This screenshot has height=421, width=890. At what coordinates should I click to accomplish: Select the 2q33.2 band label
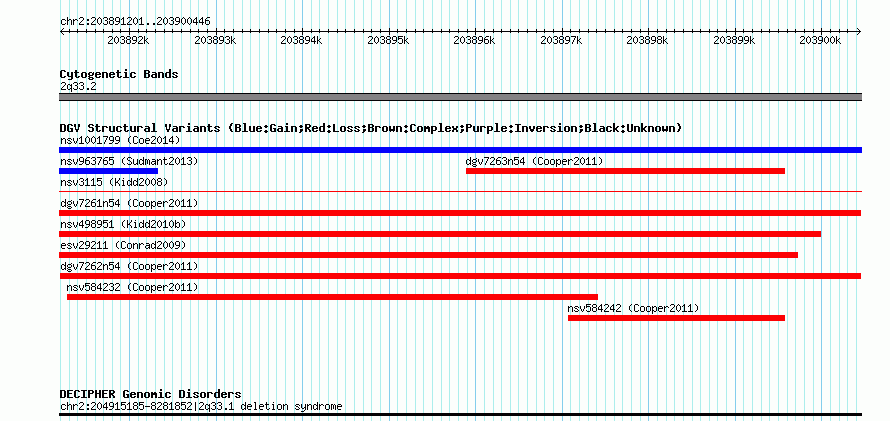tap(78, 86)
